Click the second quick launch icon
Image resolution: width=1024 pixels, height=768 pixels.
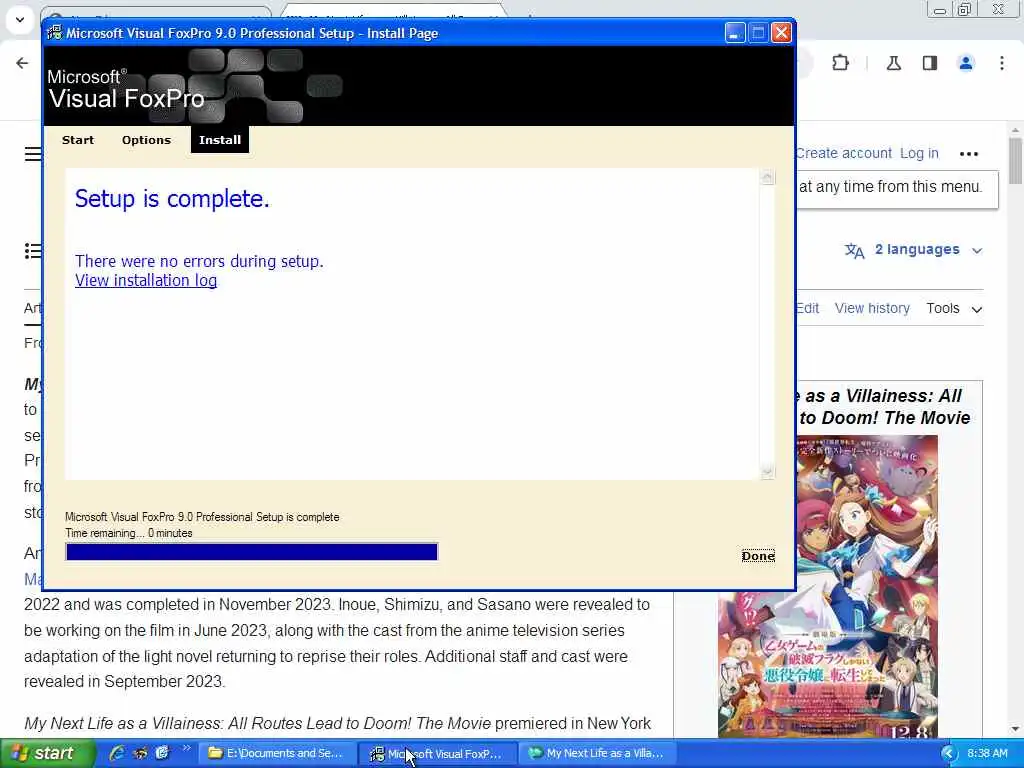pos(140,753)
